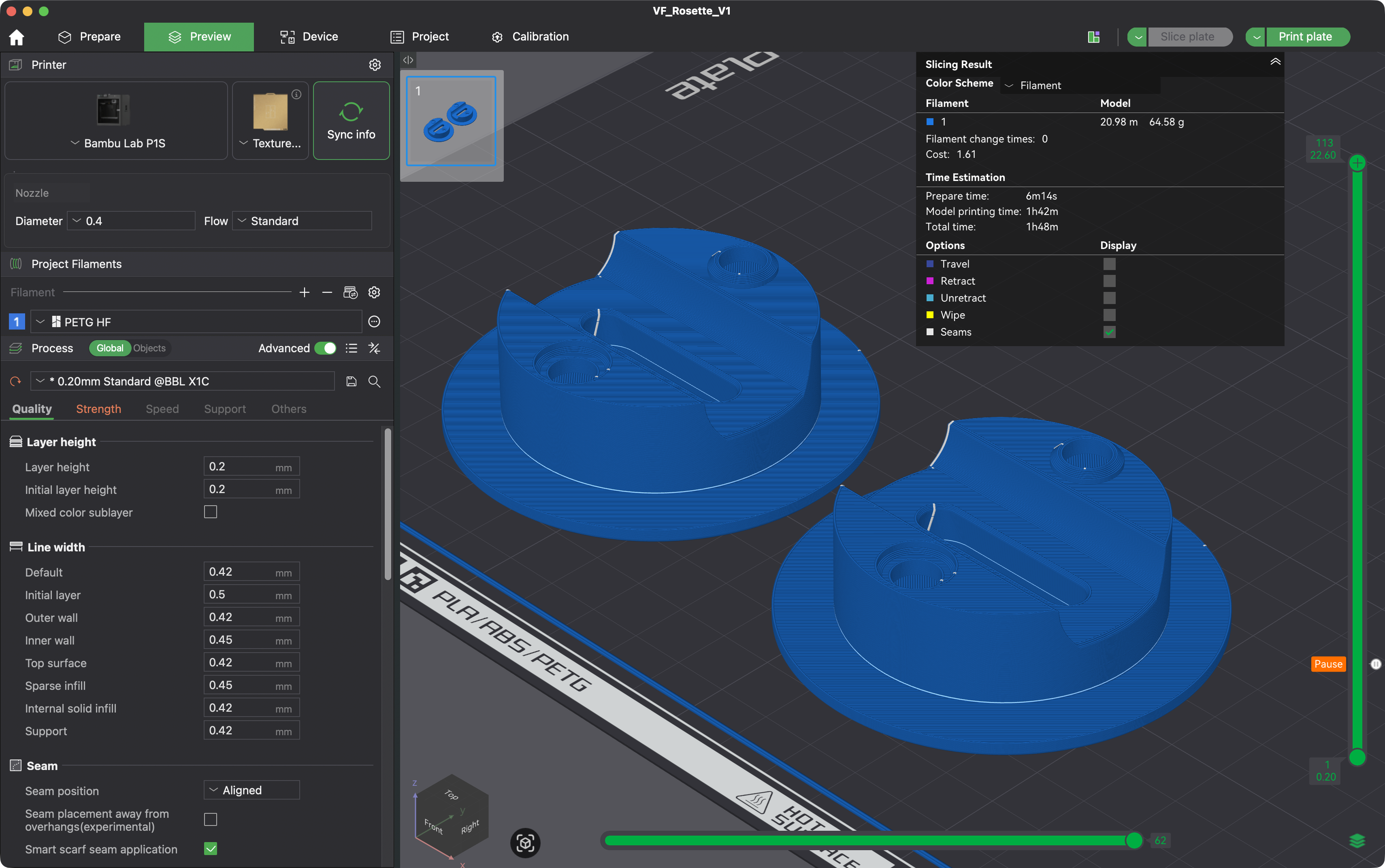Click the horizontal move progress slider handle
1385x868 pixels.
[x=1134, y=841]
